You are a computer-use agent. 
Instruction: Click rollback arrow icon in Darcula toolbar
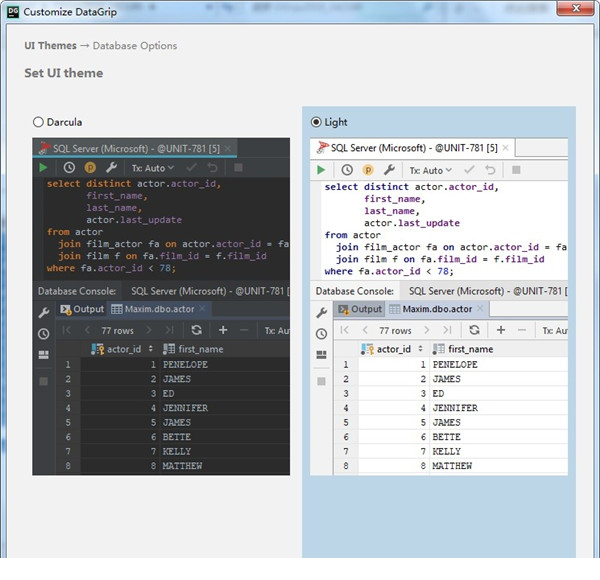coord(212,168)
